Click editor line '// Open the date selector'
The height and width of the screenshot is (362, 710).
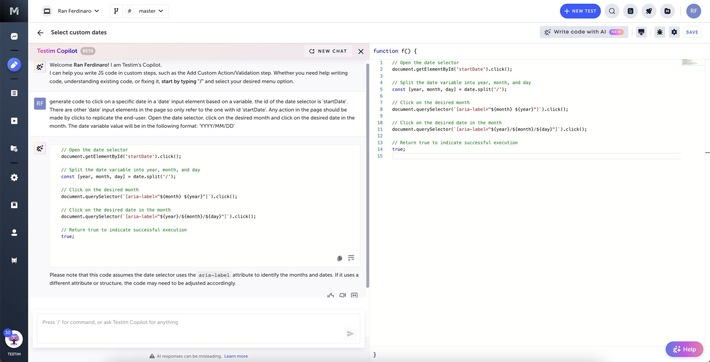425,63
